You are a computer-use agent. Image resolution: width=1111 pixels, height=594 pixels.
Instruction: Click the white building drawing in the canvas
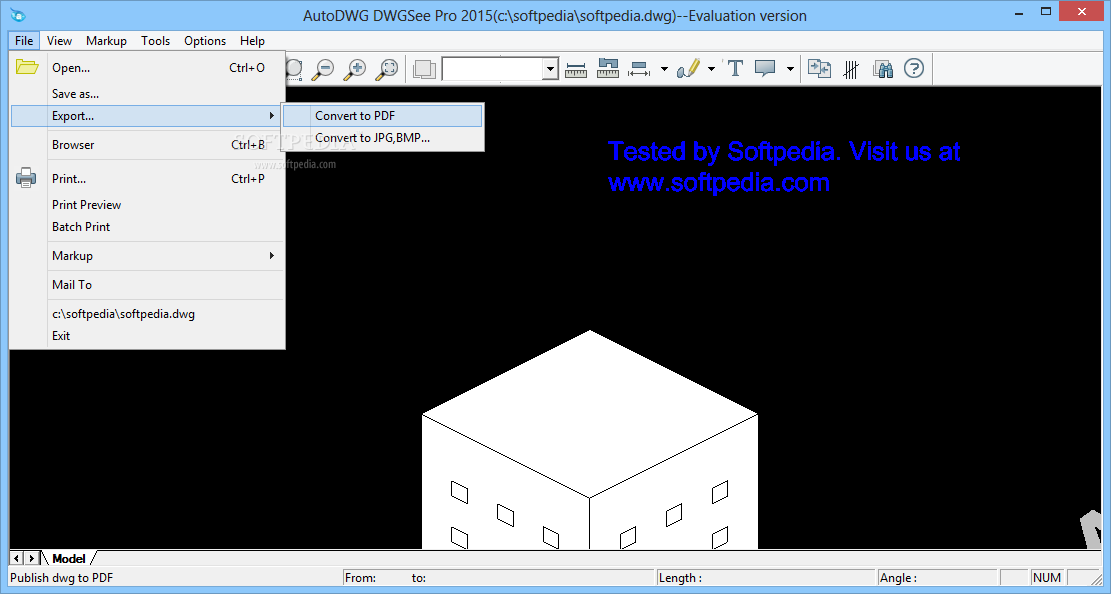(x=590, y=439)
